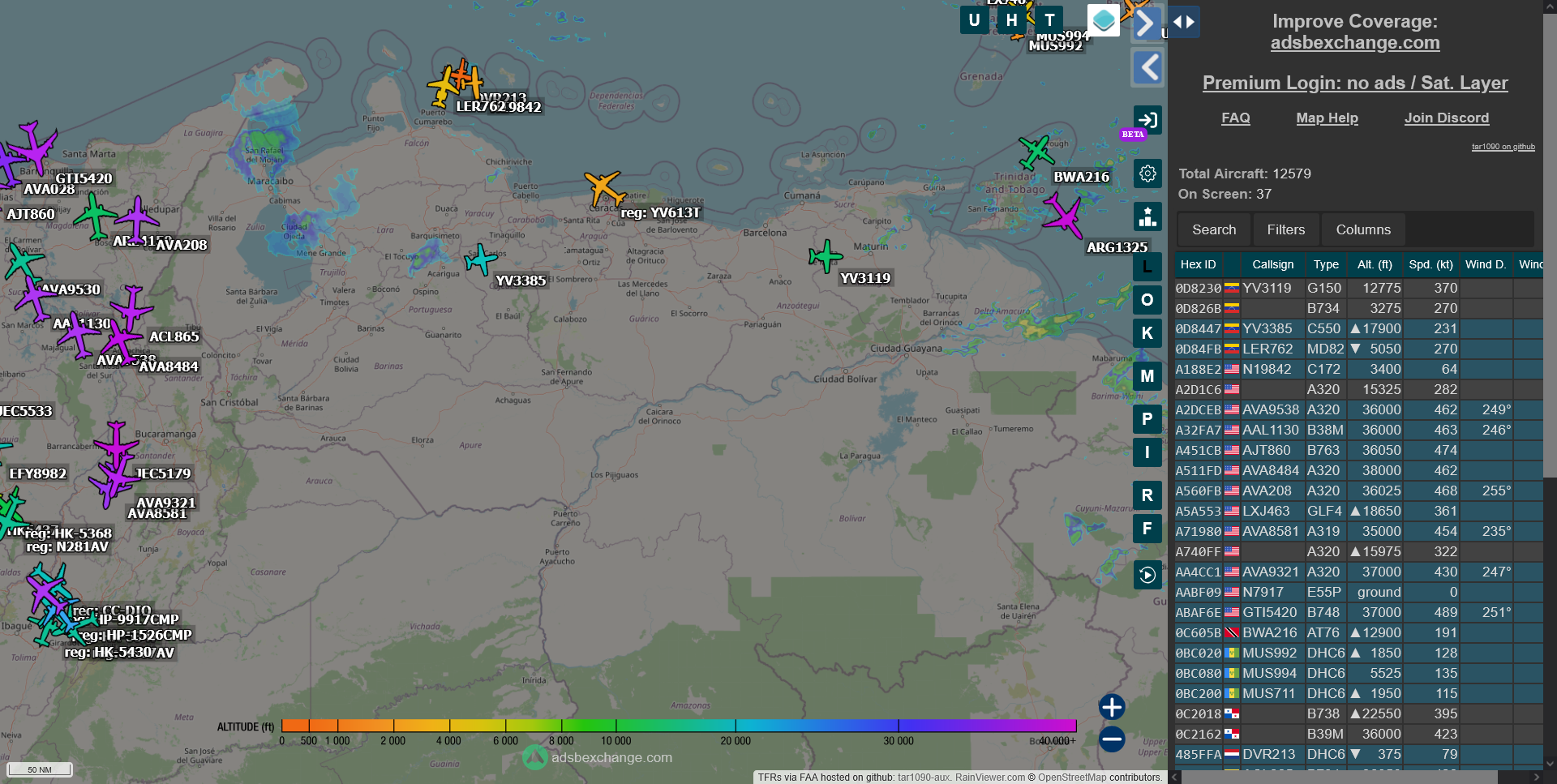
Task: Zoom in with the plus button
Action: click(x=1111, y=707)
